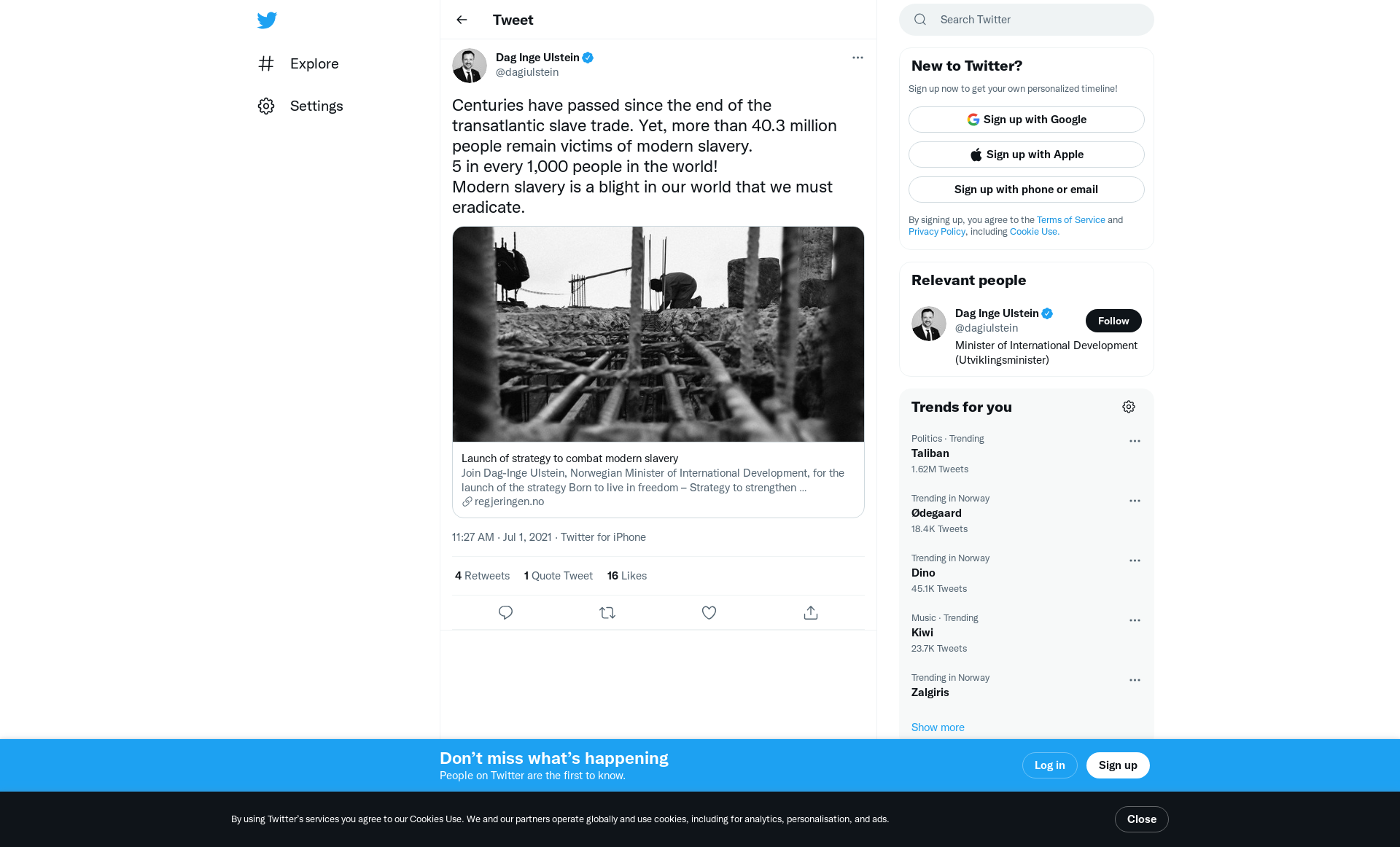Retweet using the retweet icon

coord(607,612)
